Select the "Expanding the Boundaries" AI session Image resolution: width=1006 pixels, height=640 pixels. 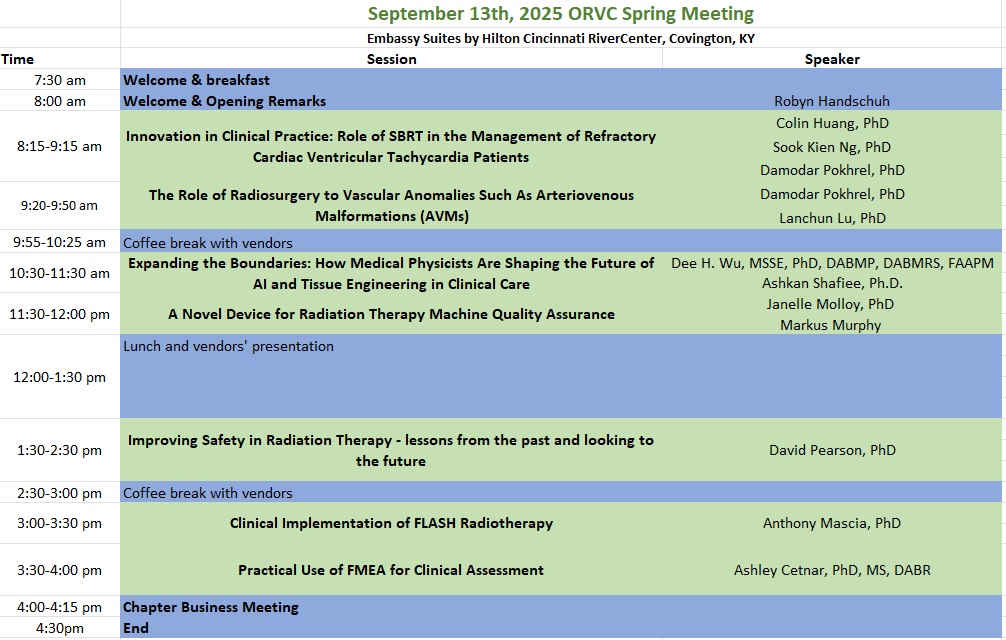(391, 273)
